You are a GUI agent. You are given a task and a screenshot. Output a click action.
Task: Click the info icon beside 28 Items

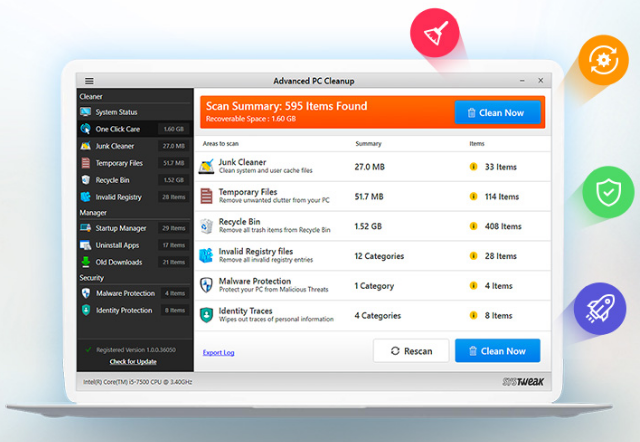(473, 256)
